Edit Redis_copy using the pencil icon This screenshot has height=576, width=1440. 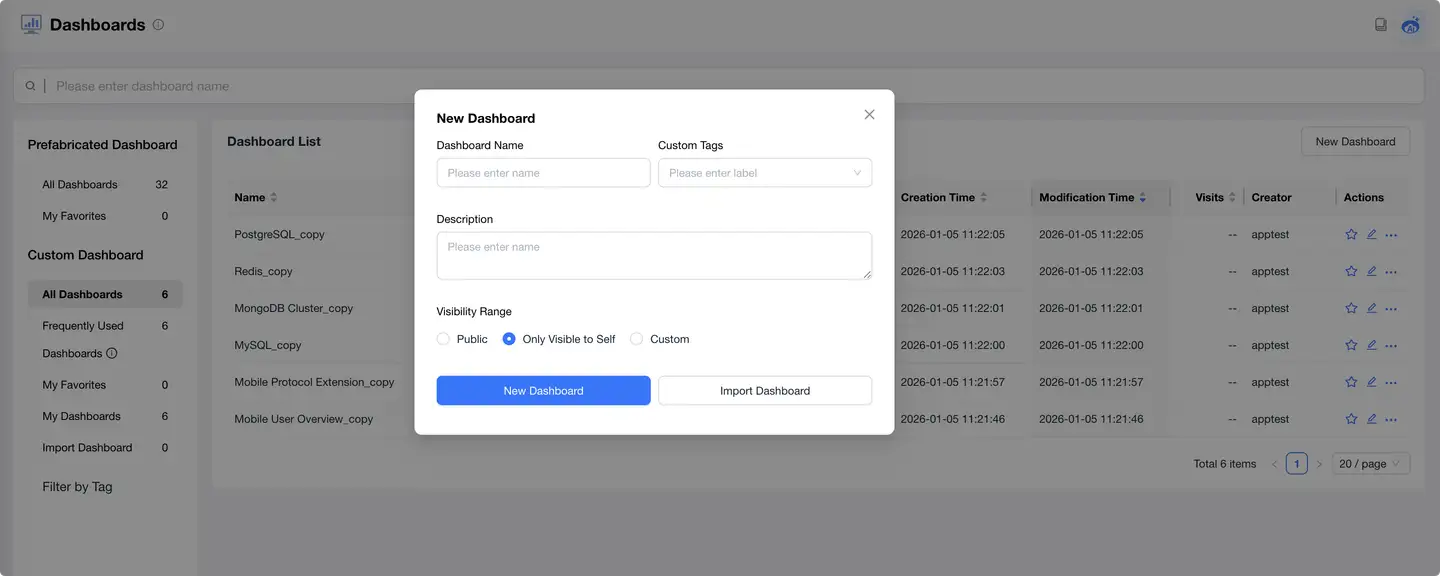tap(1371, 271)
